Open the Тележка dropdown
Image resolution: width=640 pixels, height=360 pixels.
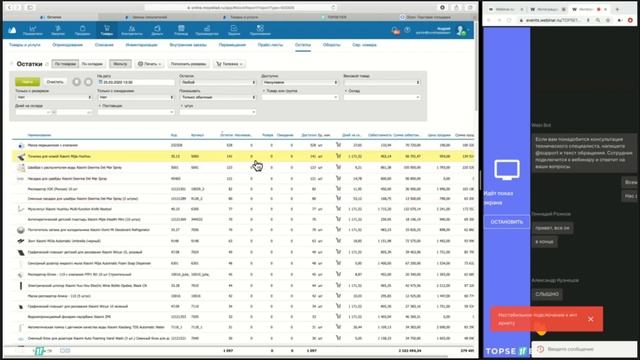click(x=229, y=64)
